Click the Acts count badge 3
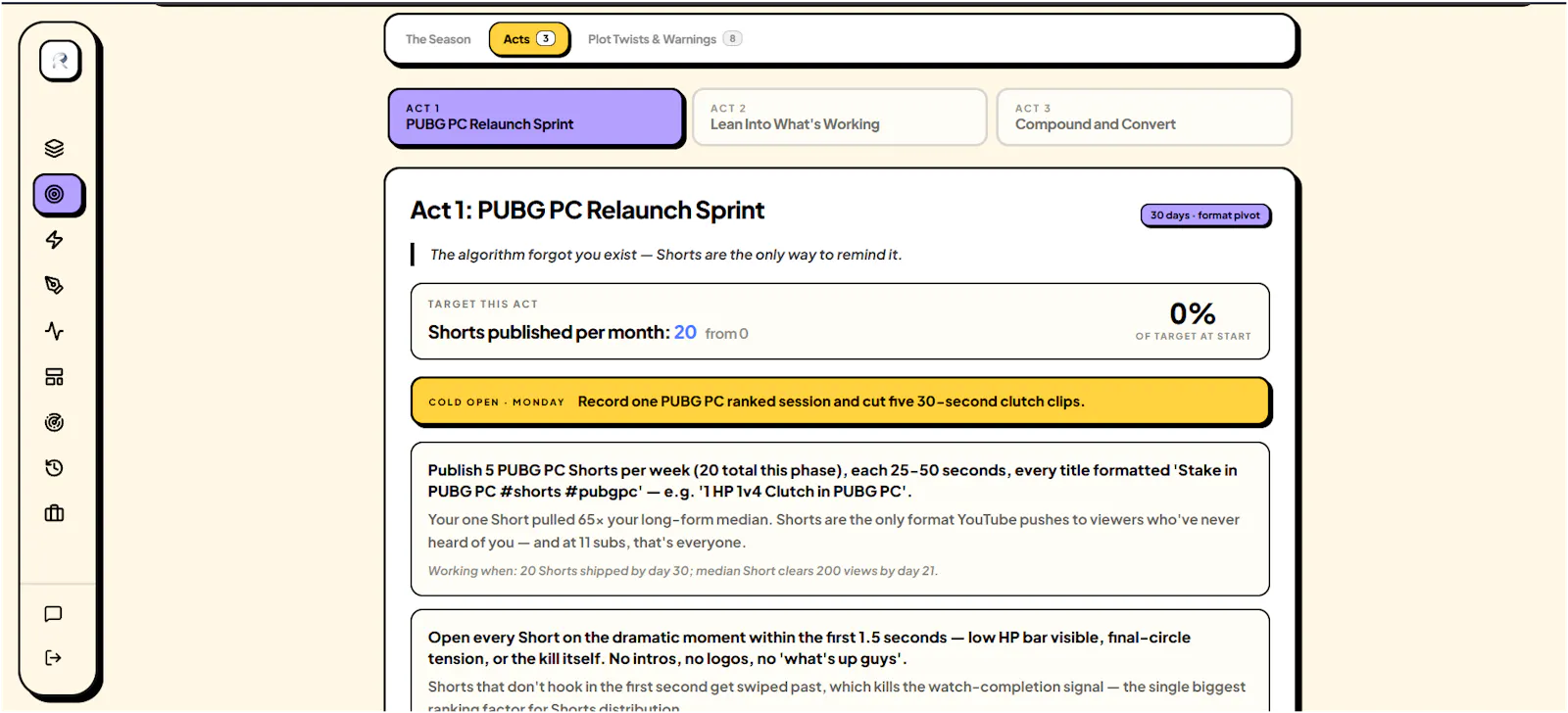 pos(546,39)
